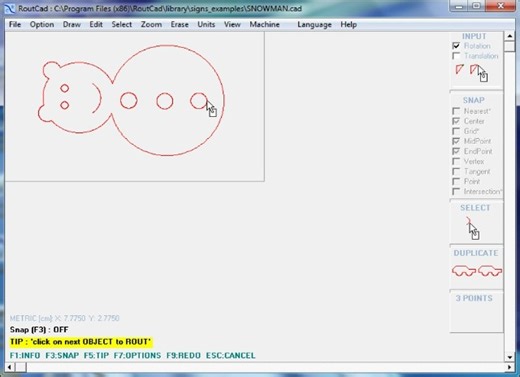Click the 'Snap (F3) : OFF' status text

(x=39, y=330)
